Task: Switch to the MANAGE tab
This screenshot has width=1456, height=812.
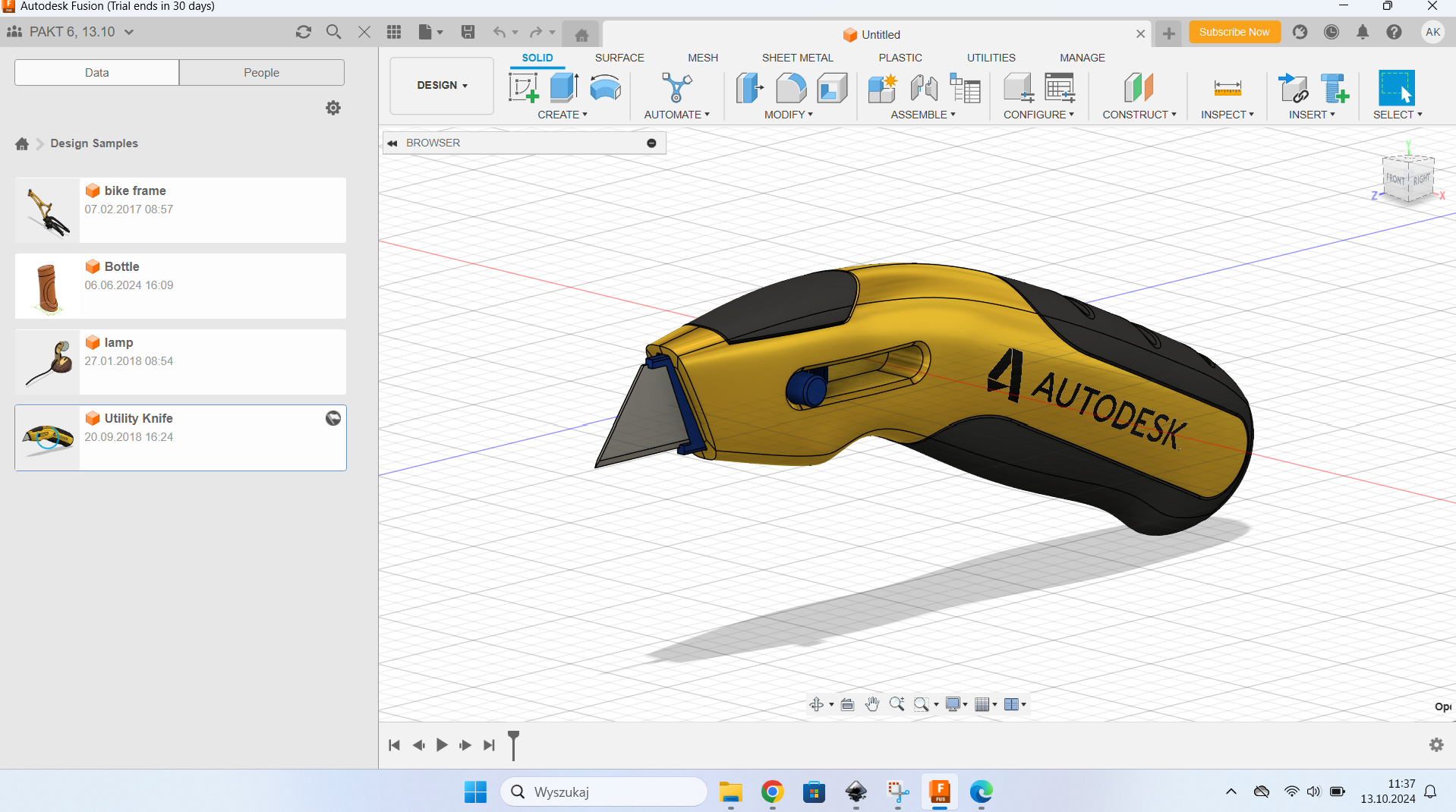Action: (x=1082, y=58)
